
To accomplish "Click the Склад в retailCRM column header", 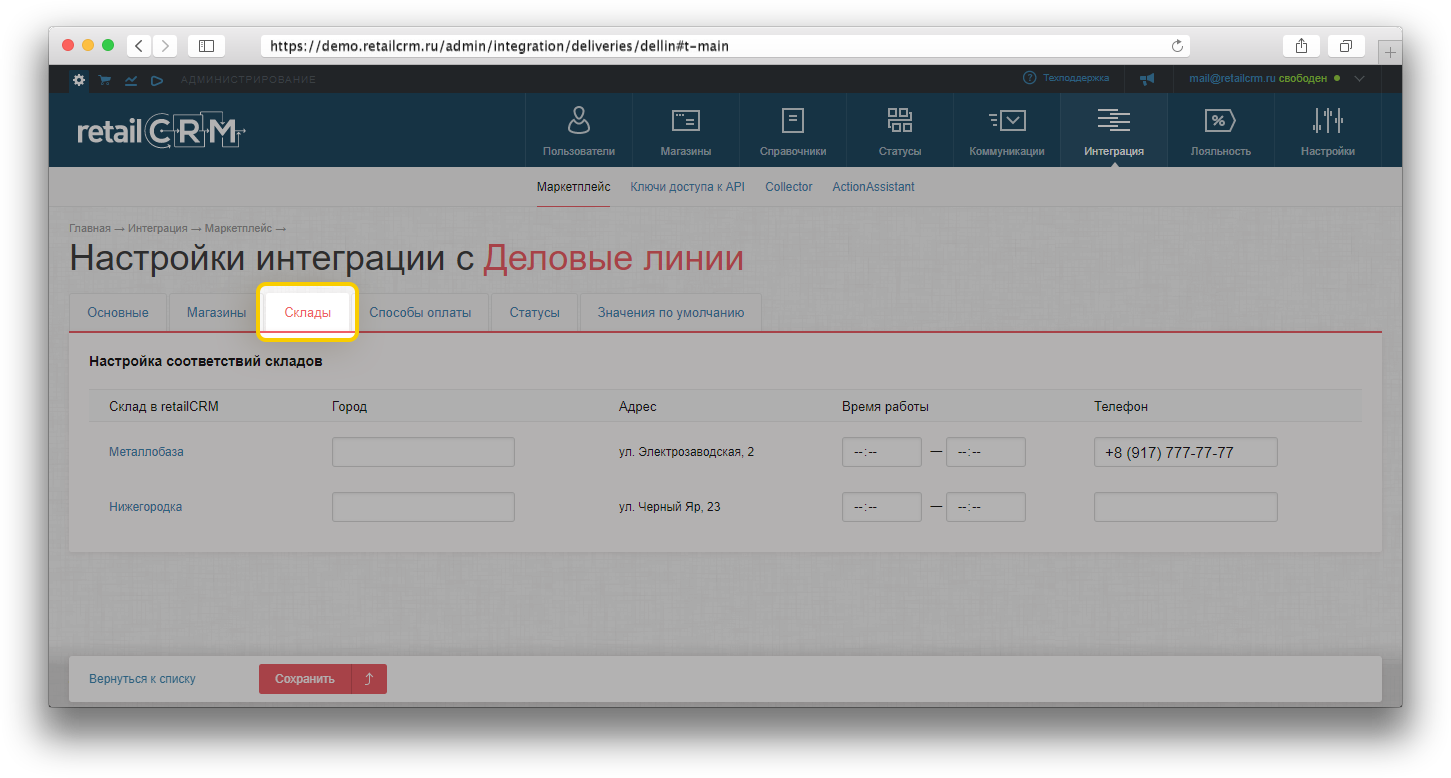I will 164,407.
